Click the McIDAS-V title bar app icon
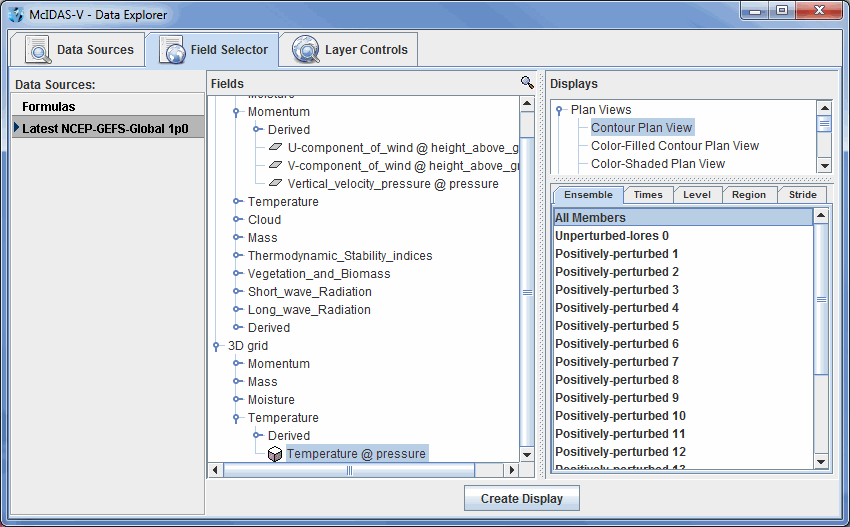Viewport: 850px width, 527px height. 15,15
